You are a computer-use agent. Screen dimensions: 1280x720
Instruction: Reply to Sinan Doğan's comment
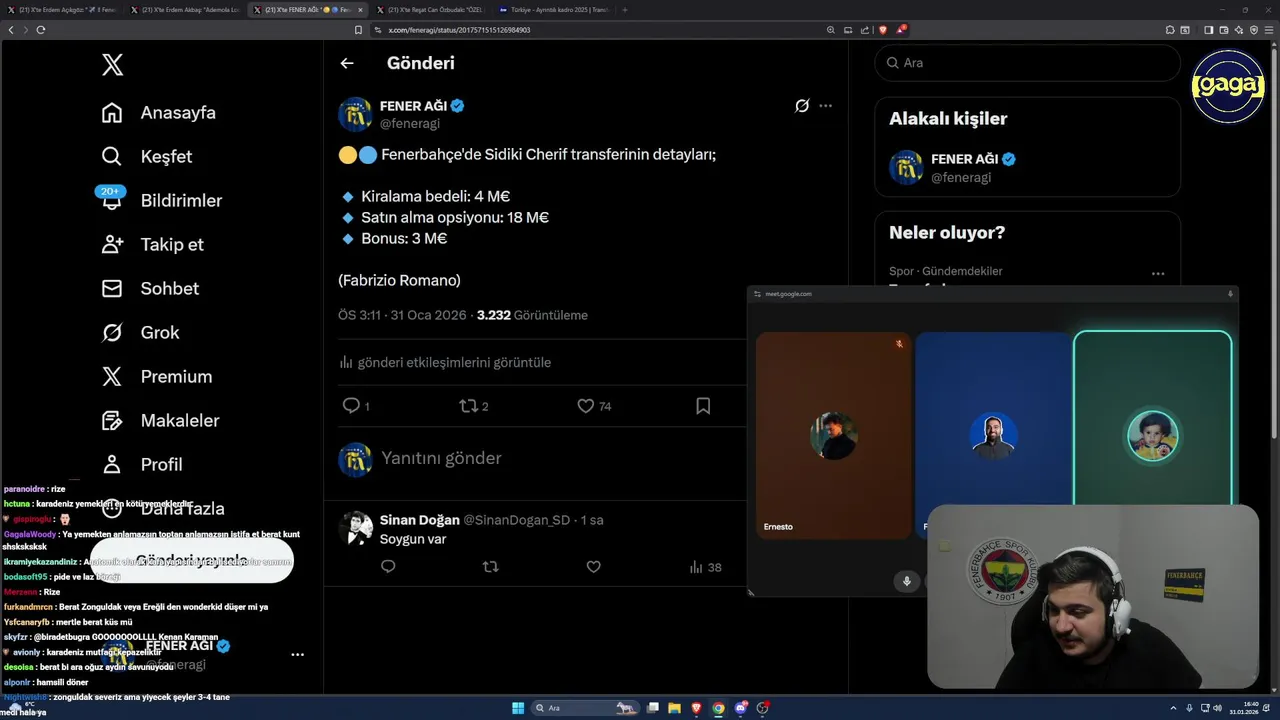click(x=388, y=567)
